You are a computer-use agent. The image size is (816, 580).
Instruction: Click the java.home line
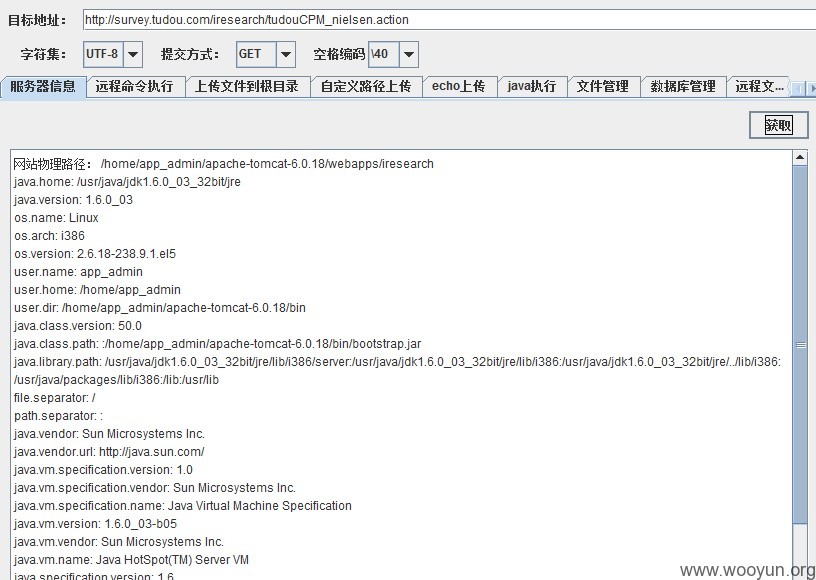point(127,182)
